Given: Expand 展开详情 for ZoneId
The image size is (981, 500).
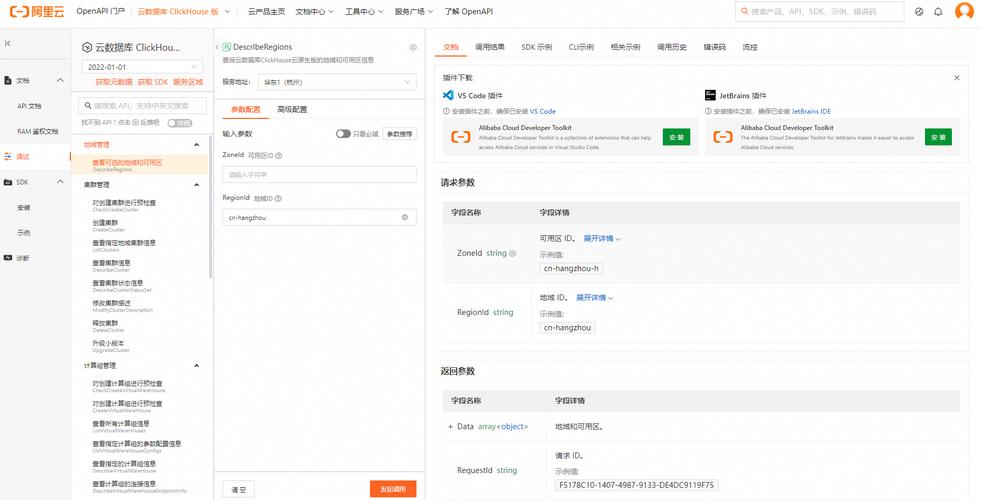Looking at the screenshot, I should click(x=602, y=238).
